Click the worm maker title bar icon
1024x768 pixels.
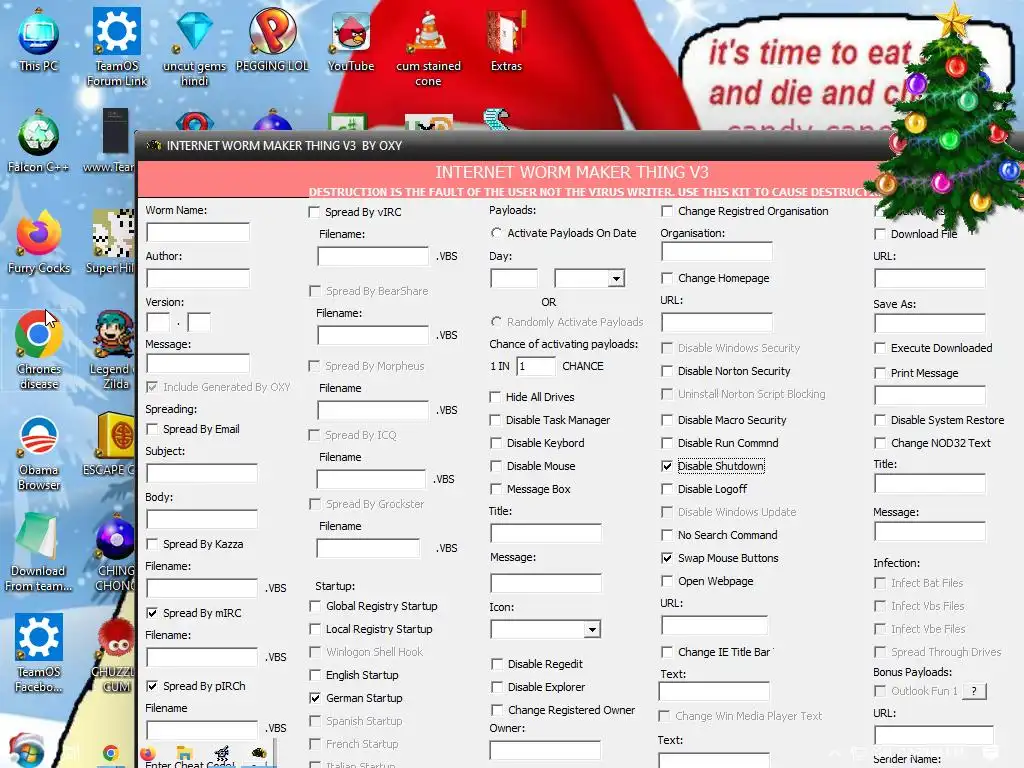click(x=154, y=145)
